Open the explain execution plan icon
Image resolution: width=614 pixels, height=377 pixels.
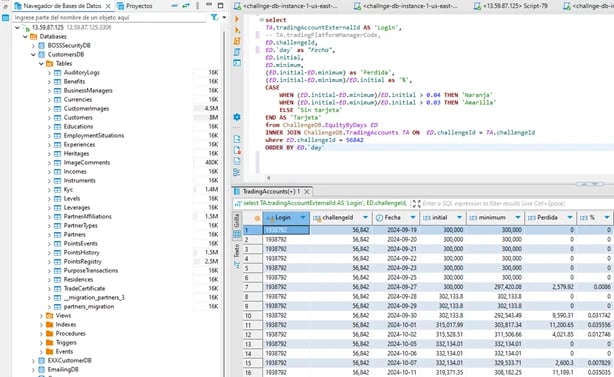[x=237, y=52]
